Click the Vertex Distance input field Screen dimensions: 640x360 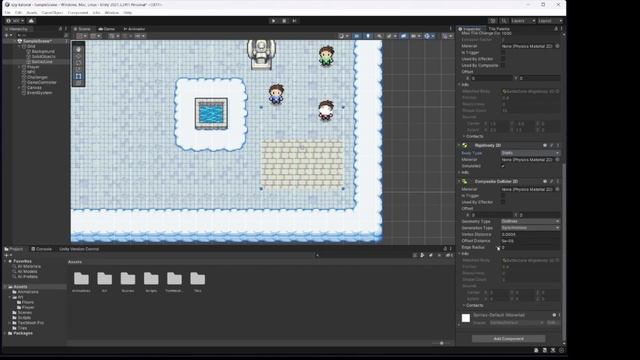pyautogui.click(x=530, y=234)
